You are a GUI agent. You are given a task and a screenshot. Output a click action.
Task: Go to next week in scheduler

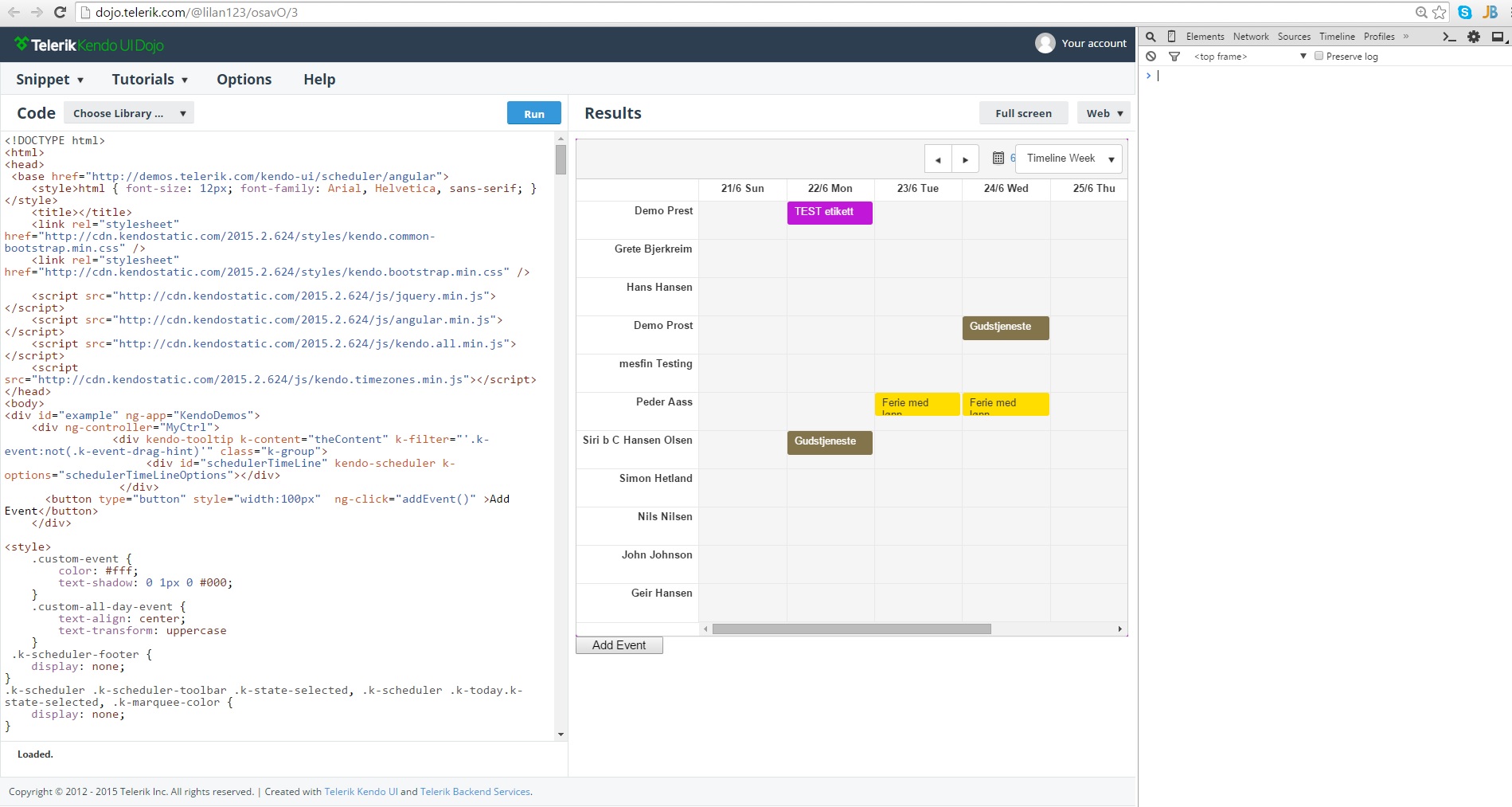coord(965,159)
